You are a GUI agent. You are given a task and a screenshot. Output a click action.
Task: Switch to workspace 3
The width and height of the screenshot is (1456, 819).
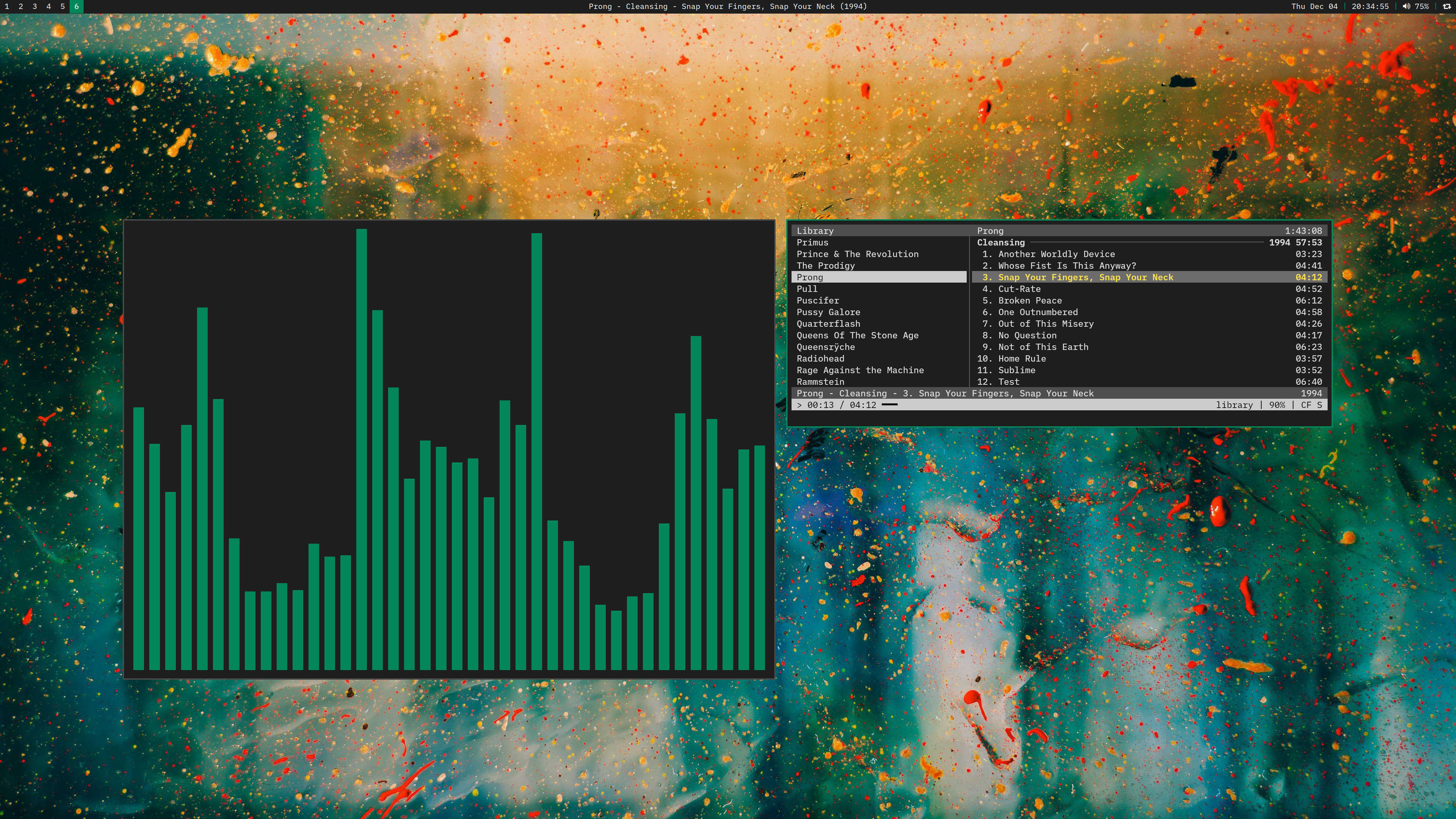tap(35, 6)
